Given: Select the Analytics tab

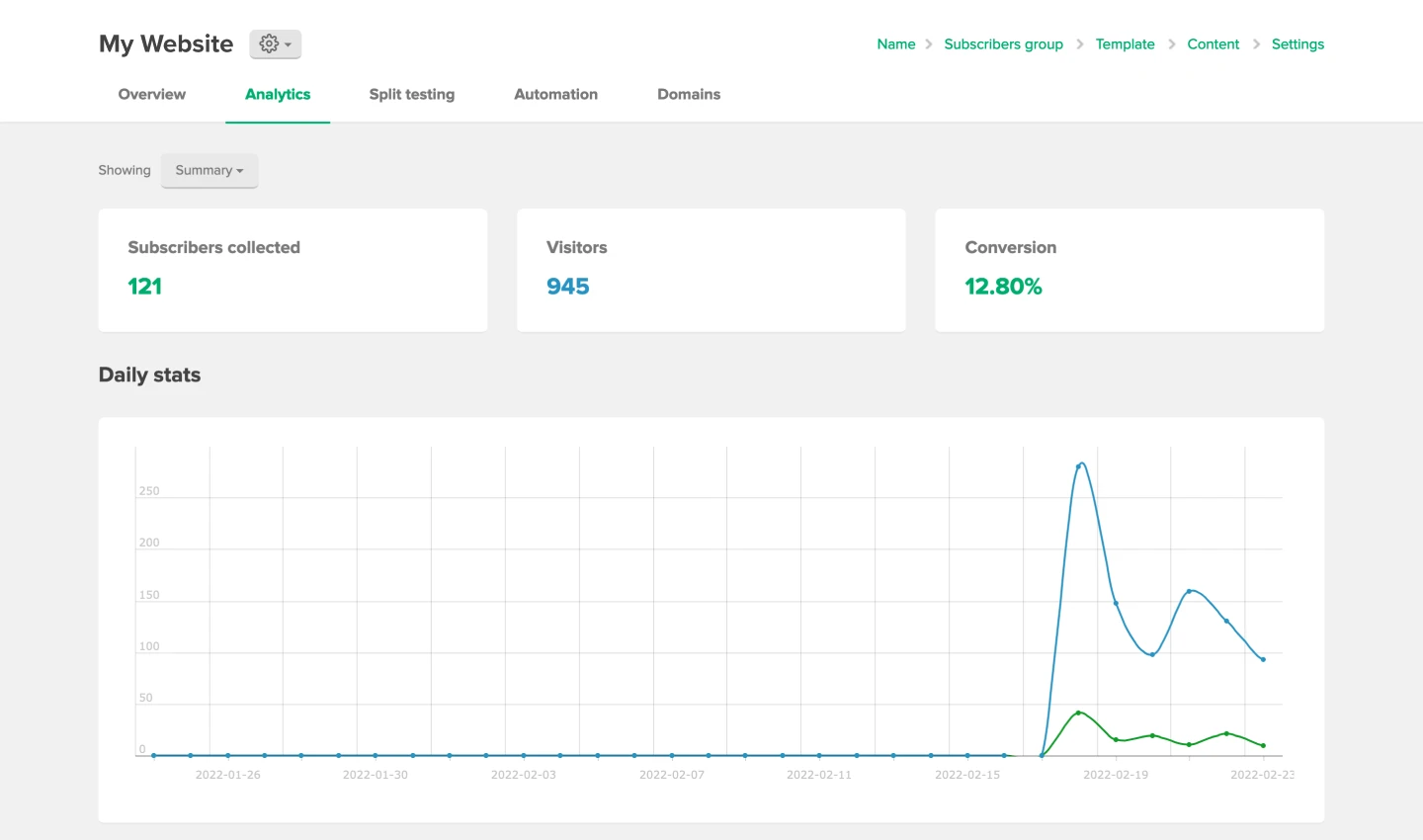Looking at the screenshot, I should pyautogui.click(x=278, y=94).
